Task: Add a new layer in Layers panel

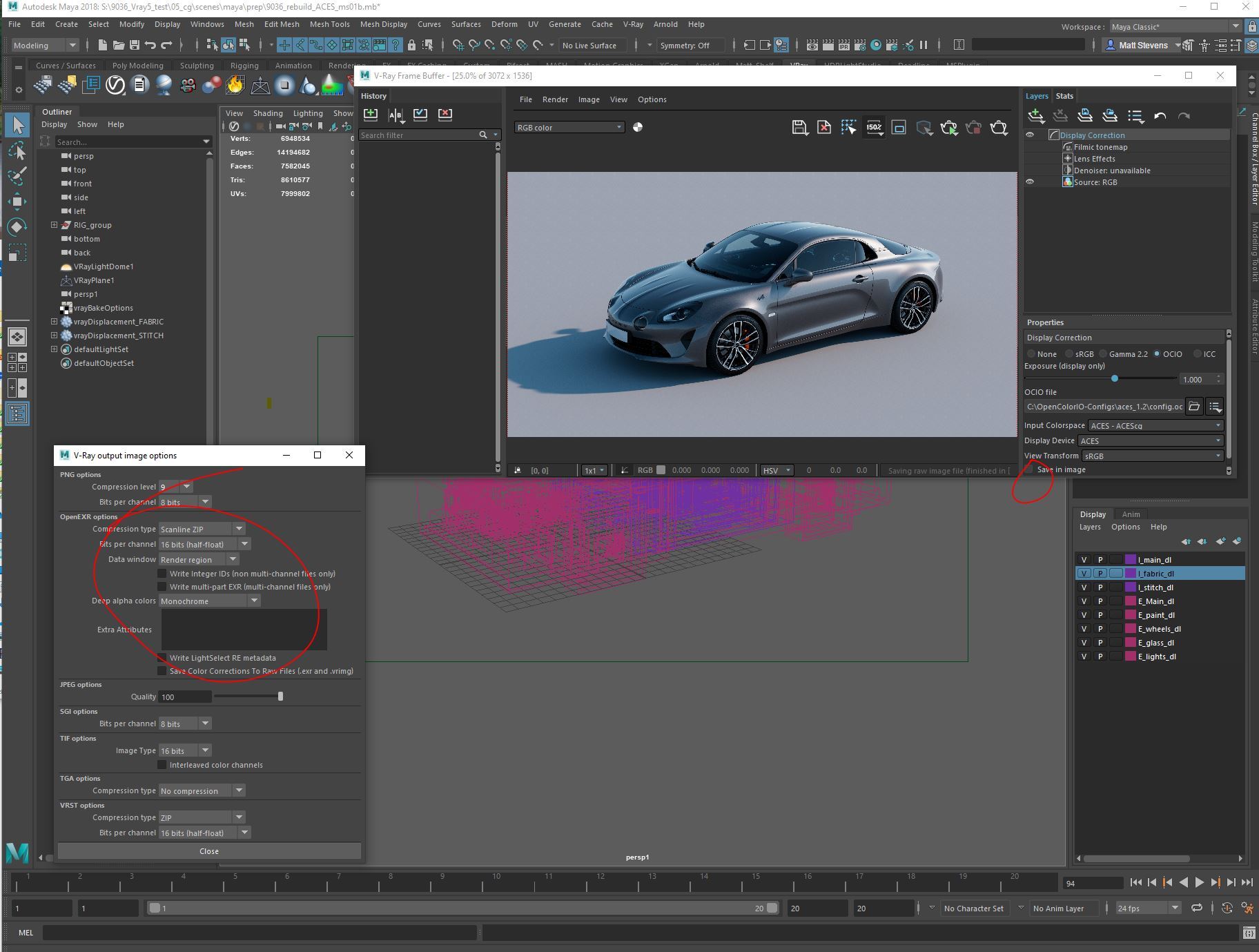Action: pyautogui.click(x=1035, y=116)
